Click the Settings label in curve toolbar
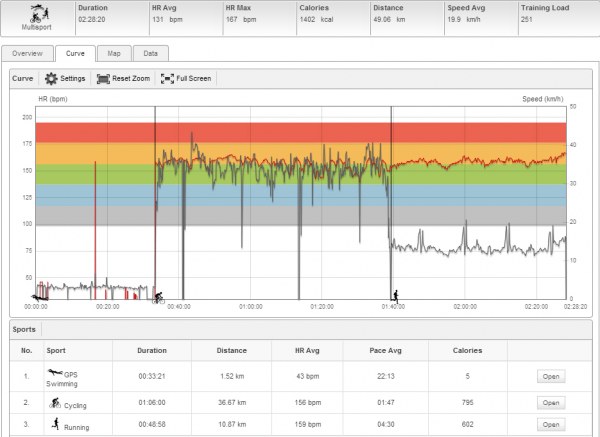 click(73, 78)
